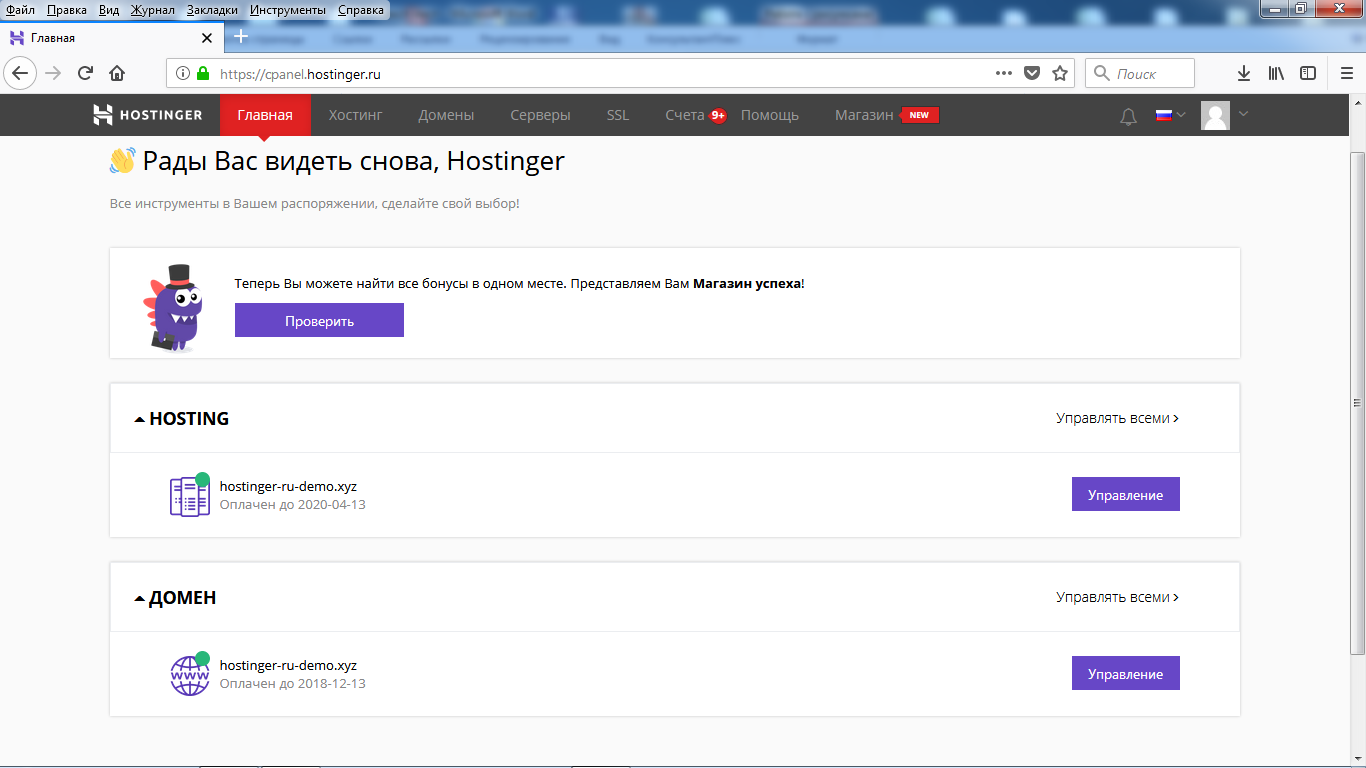Click the user avatar profile icon
Viewport: 1366px width, 768px height.
(1215, 116)
